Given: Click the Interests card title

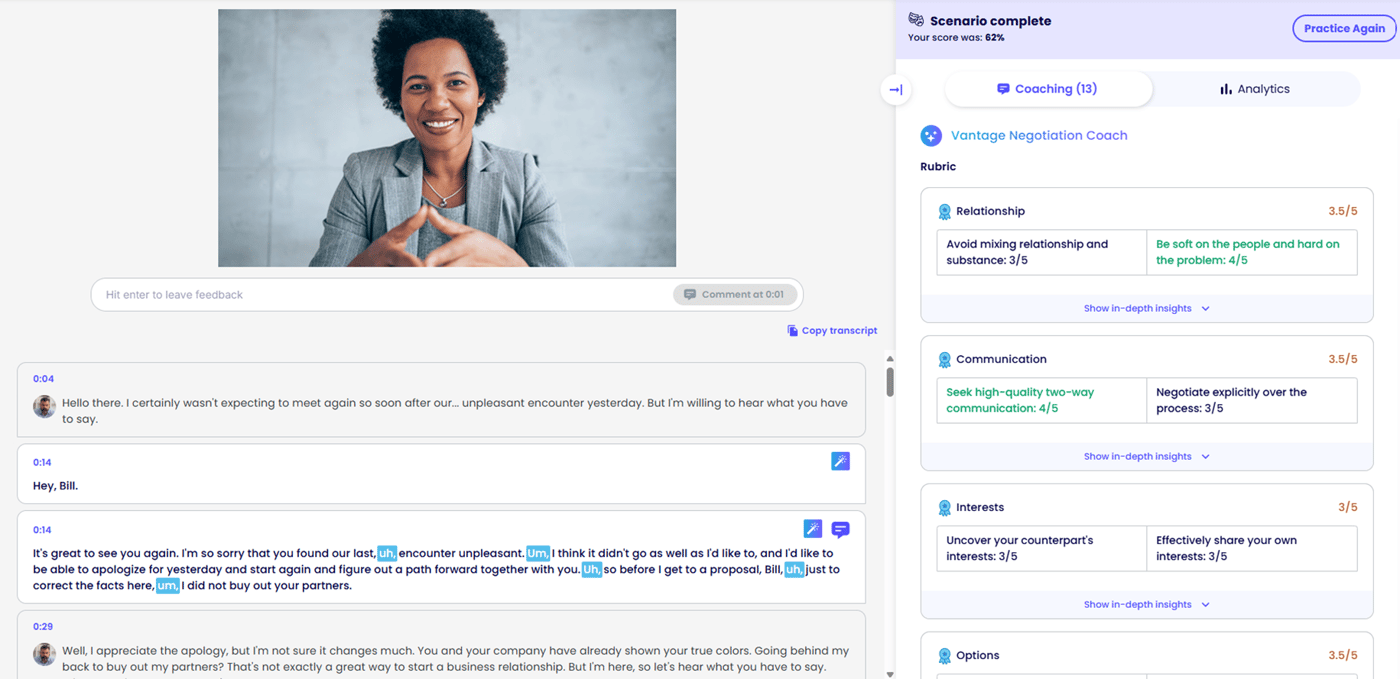Looking at the screenshot, I should [980, 508].
